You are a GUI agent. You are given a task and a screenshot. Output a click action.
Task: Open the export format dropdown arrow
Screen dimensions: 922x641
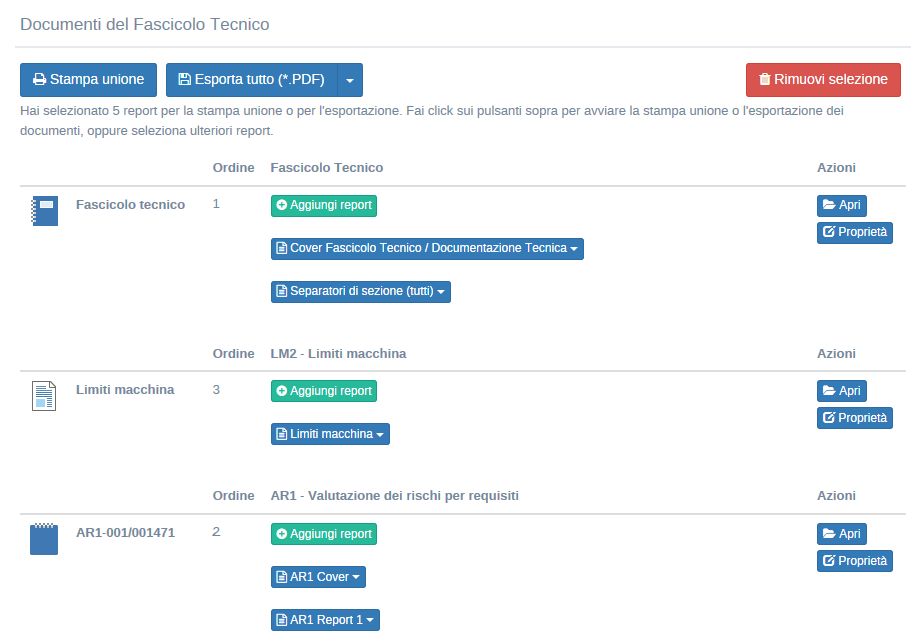point(350,80)
